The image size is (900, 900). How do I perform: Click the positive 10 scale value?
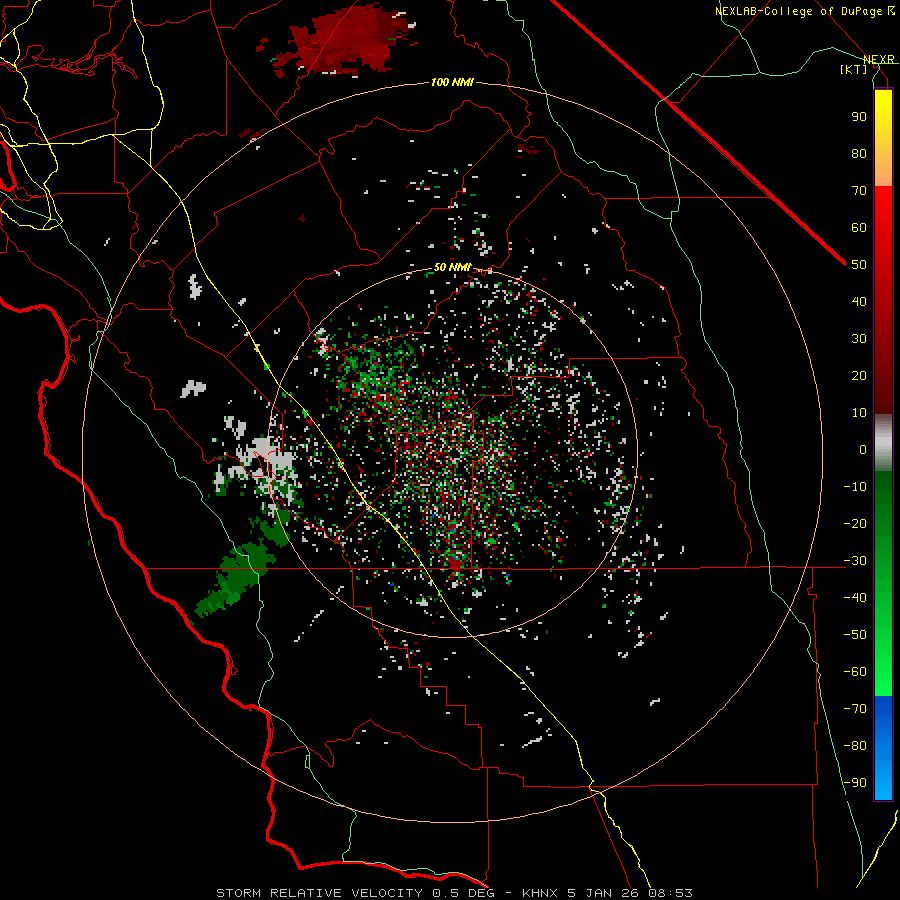pos(859,413)
